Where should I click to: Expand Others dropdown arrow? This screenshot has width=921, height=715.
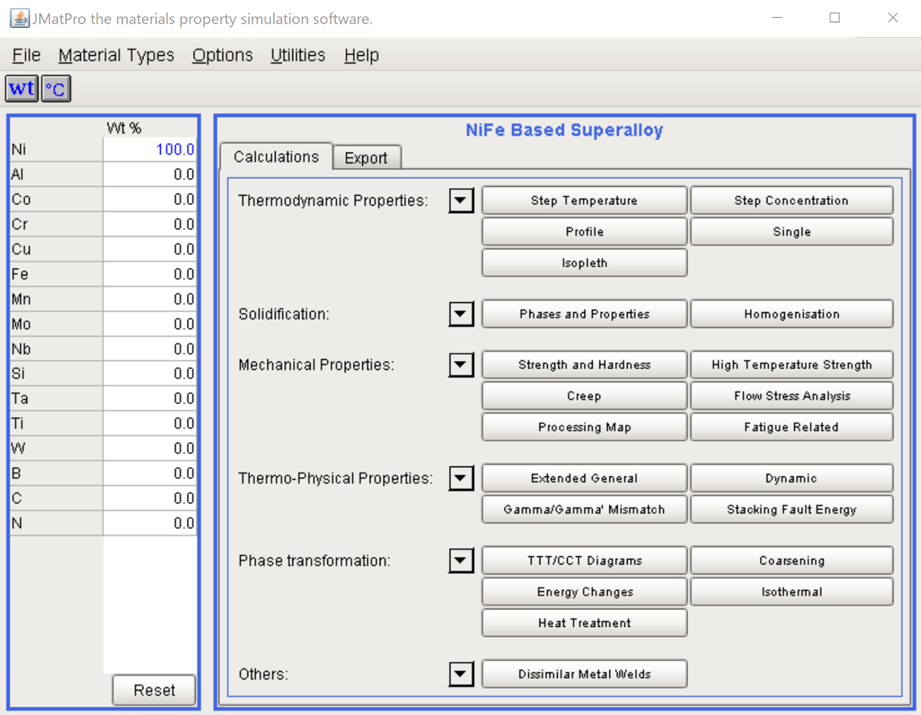(461, 674)
